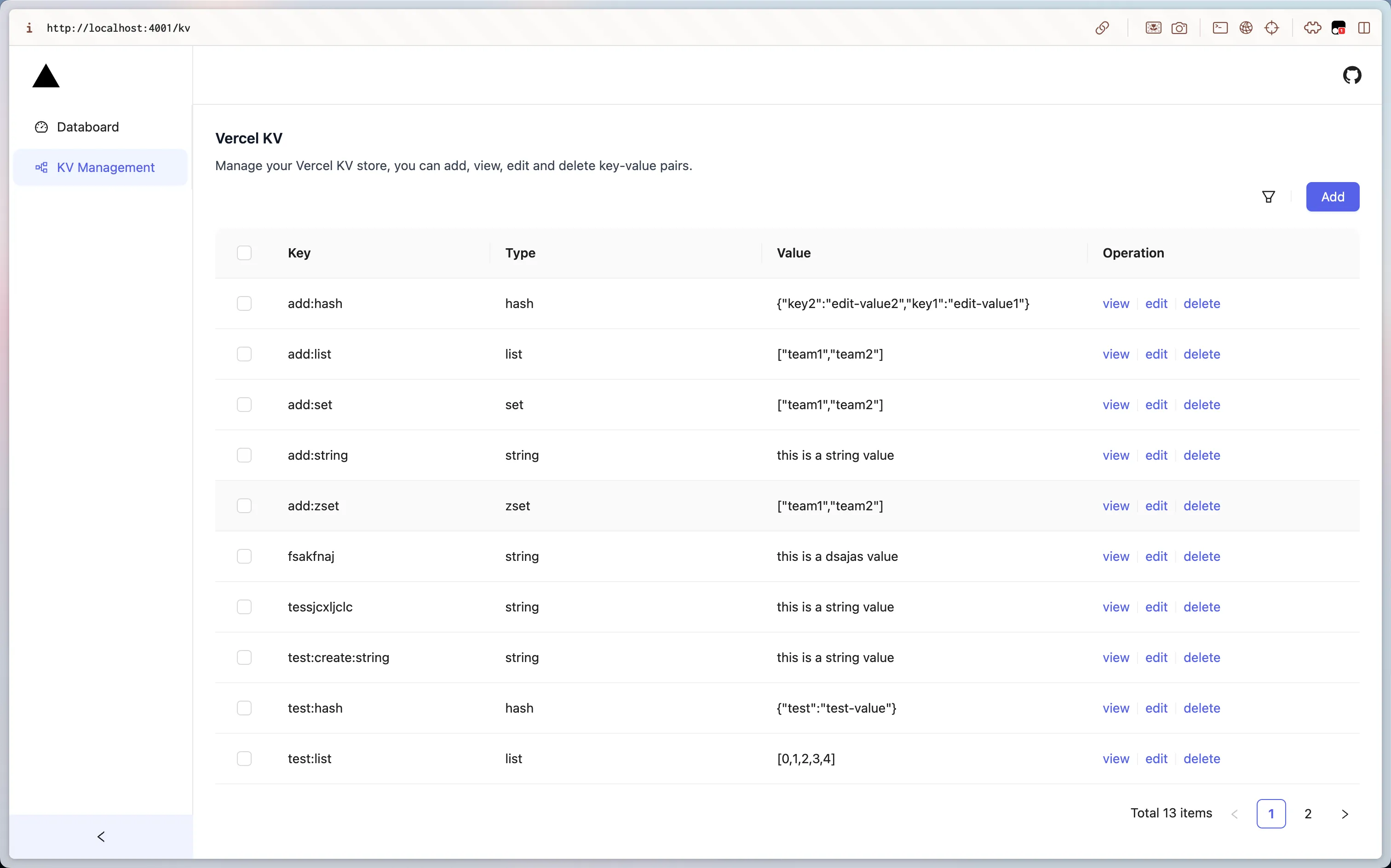
Task: View the test:list entry
Action: tap(1116, 759)
